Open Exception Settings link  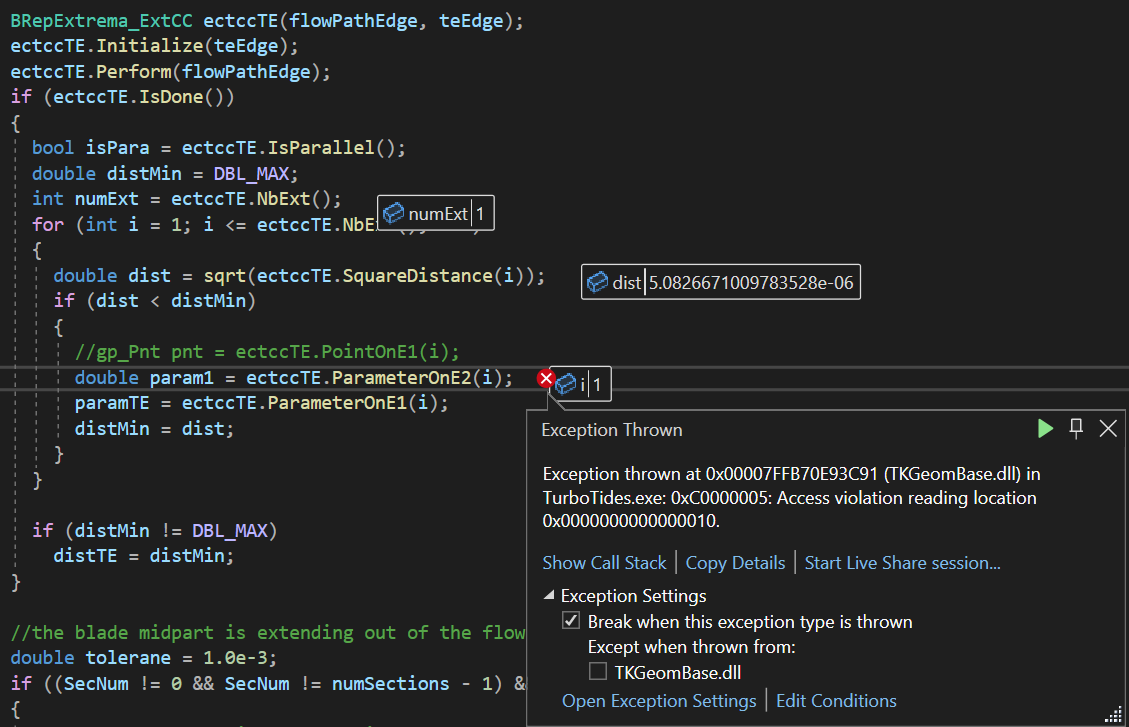click(659, 701)
